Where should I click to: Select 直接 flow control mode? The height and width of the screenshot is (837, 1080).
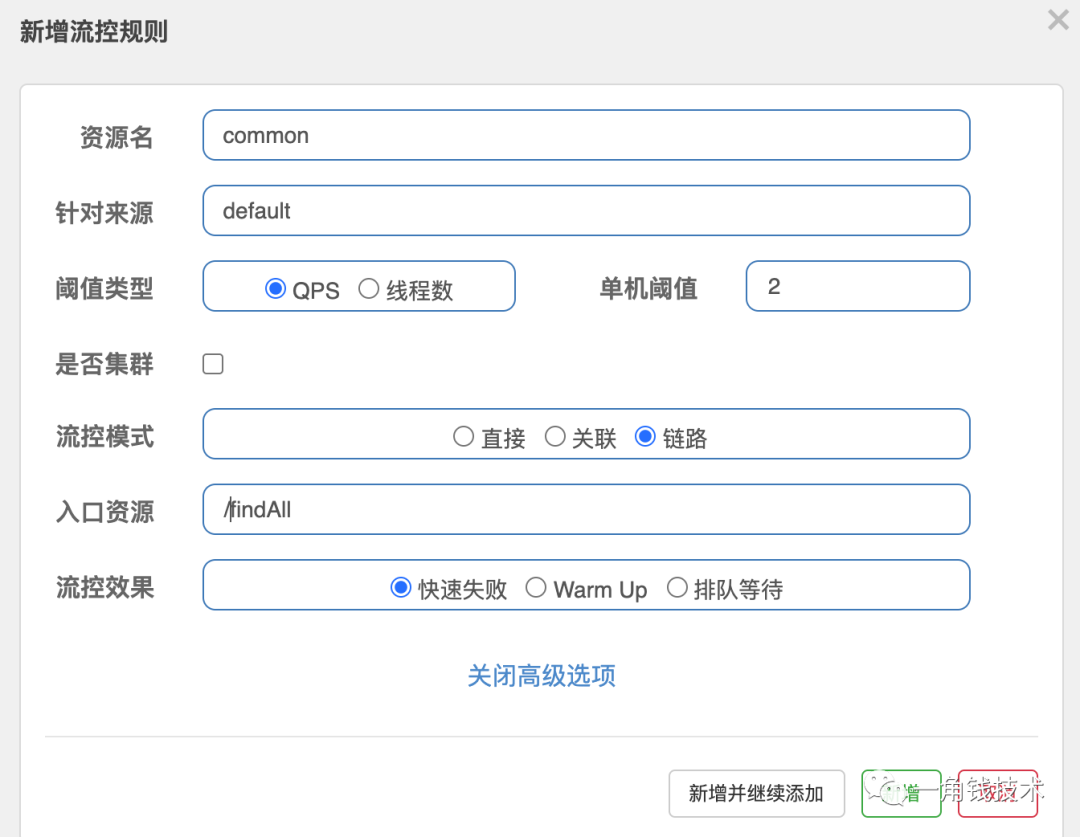(x=463, y=437)
